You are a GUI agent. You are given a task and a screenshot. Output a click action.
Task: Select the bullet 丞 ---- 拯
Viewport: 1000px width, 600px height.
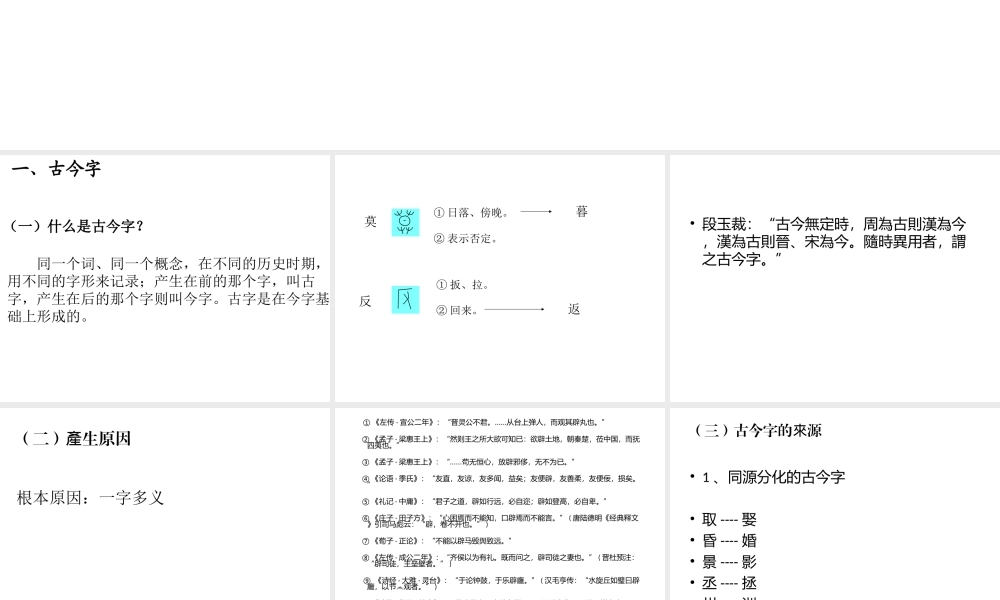click(x=730, y=583)
